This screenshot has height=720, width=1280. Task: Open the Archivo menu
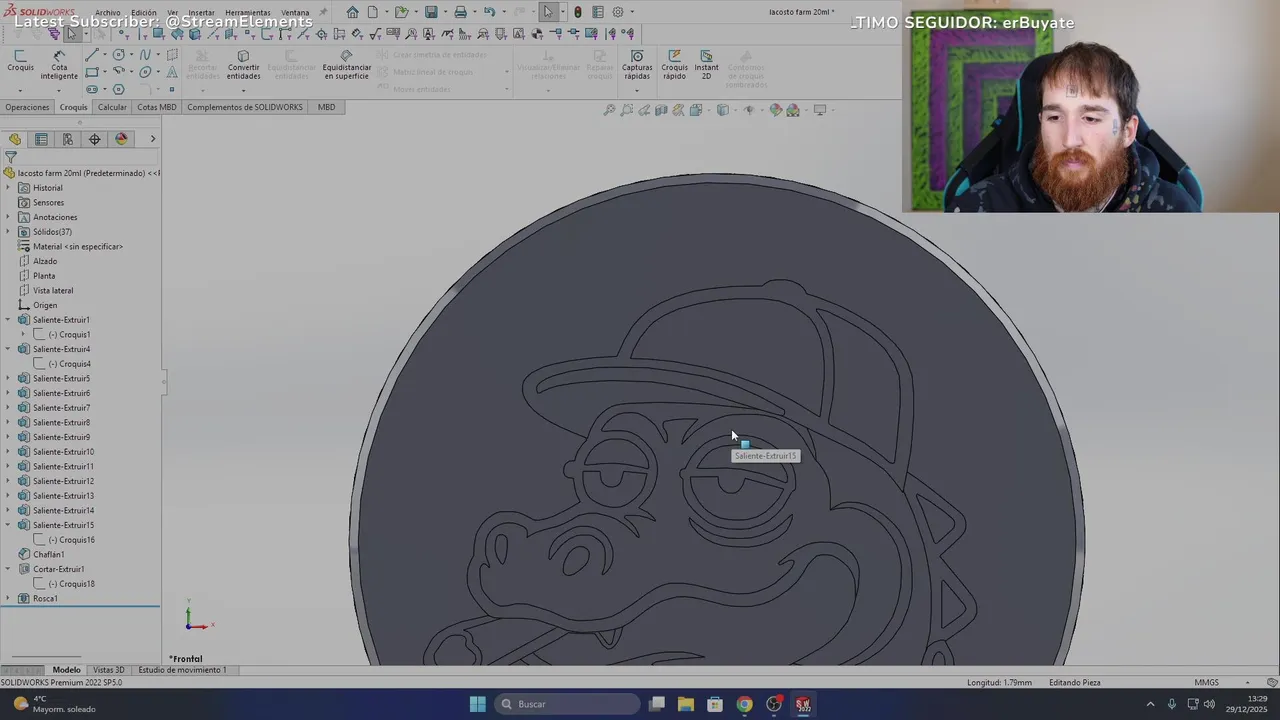[107, 13]
